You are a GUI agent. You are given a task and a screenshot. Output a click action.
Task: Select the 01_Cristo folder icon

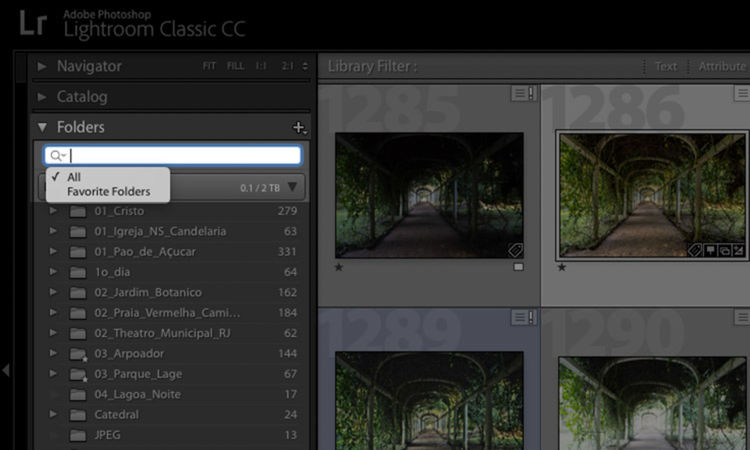77,211
